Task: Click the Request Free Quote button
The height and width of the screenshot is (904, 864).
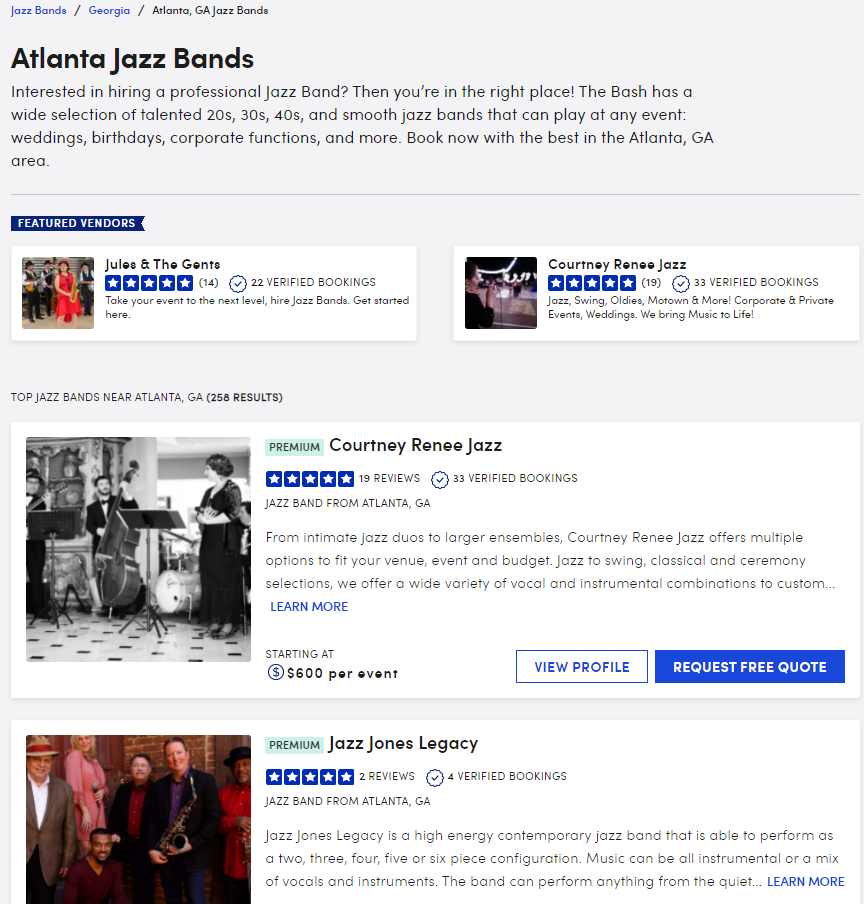Action: 749,666
